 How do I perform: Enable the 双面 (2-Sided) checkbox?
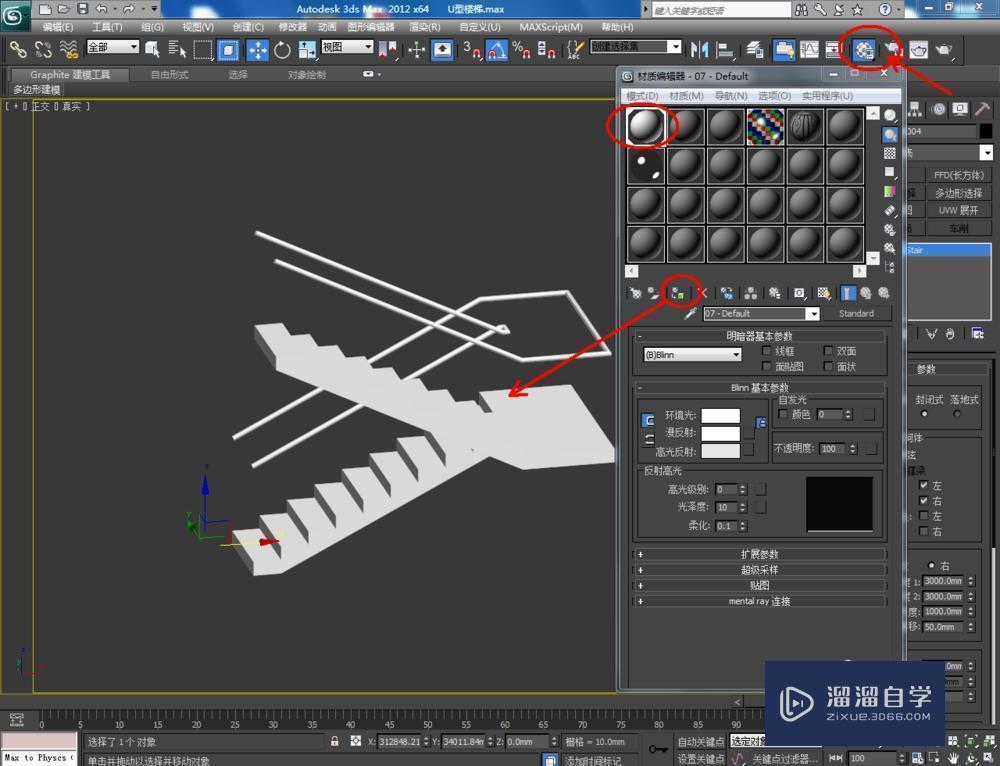point(828,351)
